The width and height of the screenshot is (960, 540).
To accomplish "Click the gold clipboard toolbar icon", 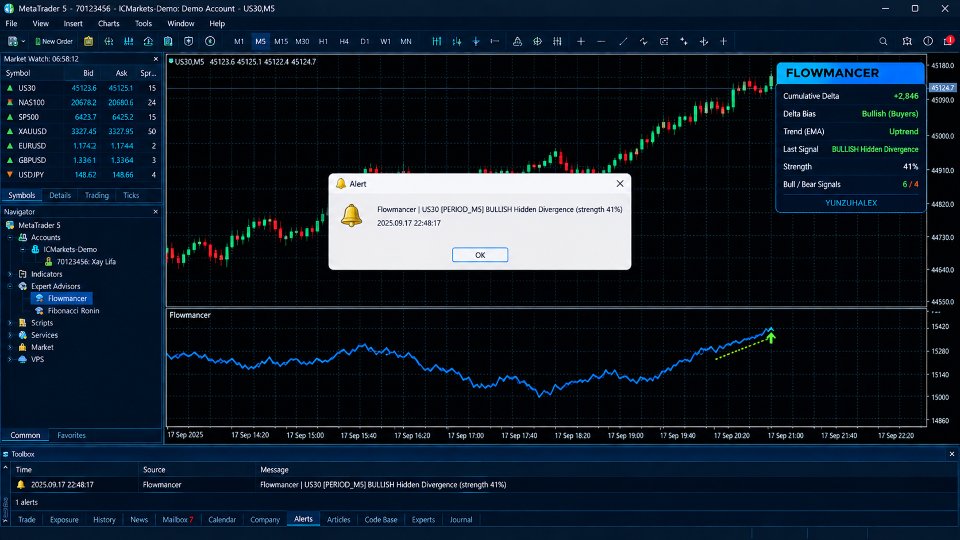I will [x=89, y=41].
